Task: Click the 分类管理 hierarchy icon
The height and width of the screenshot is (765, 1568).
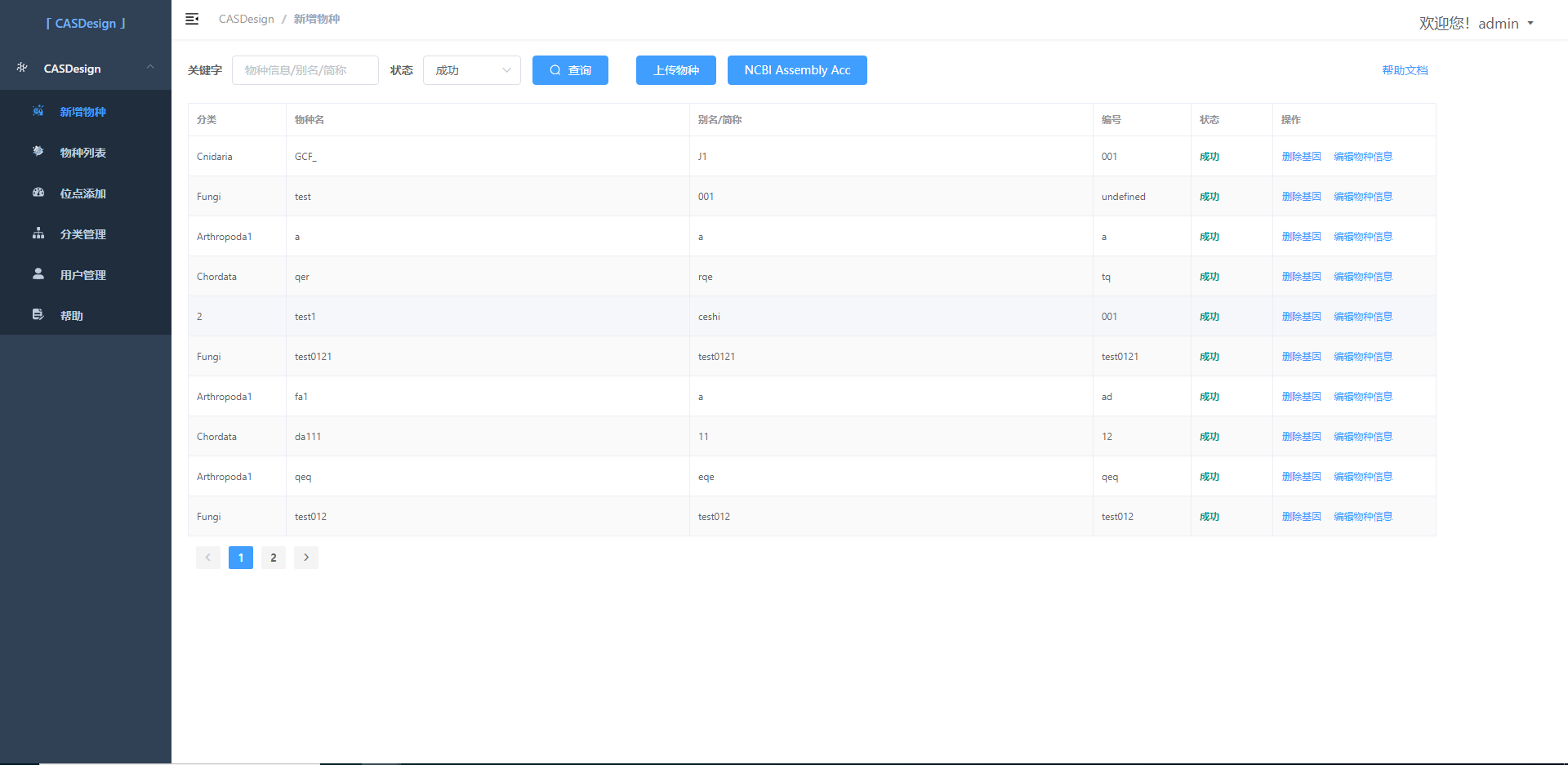Action: tap(38, 234)
